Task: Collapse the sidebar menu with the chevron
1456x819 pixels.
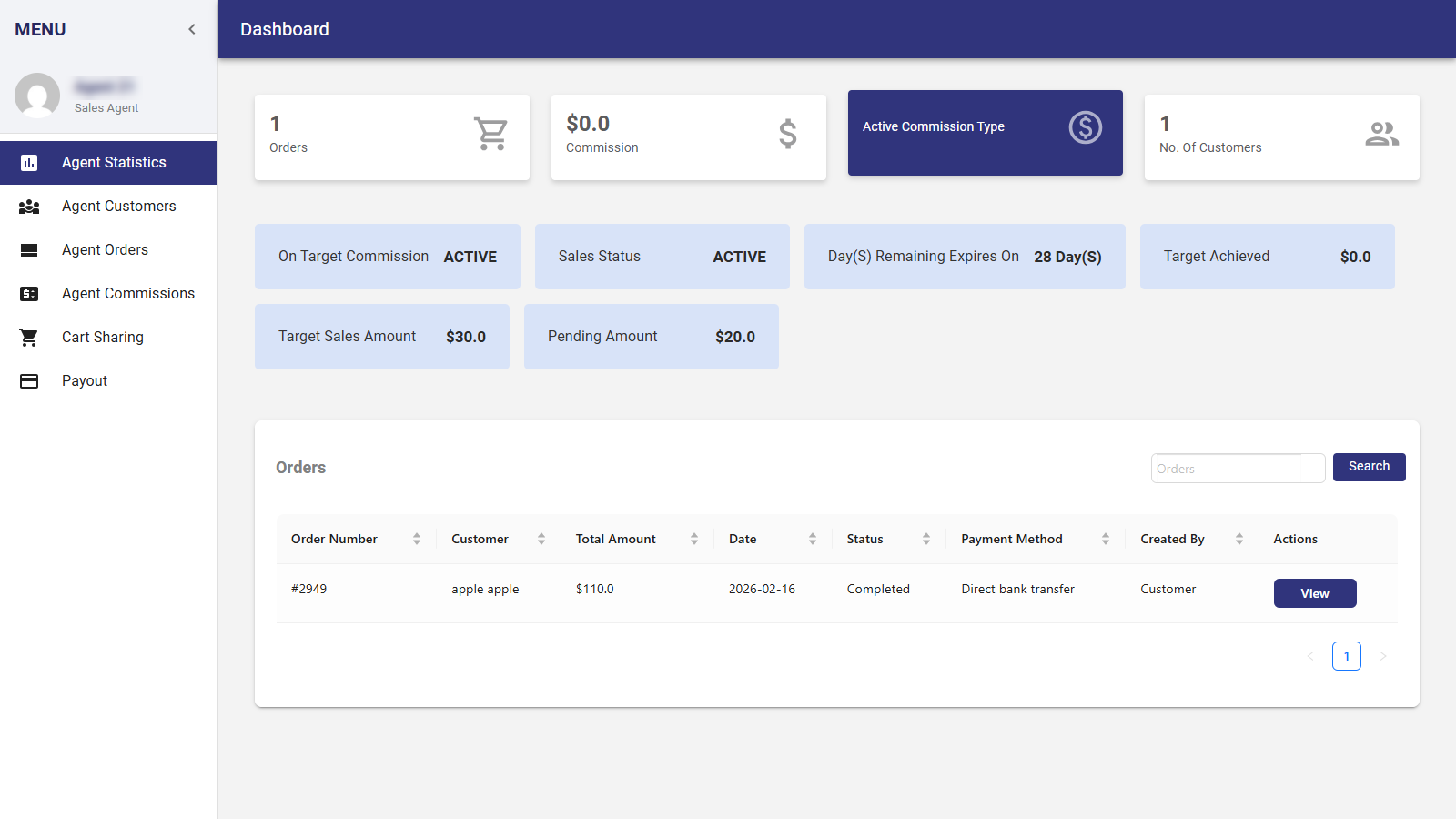Action: click(192, 29)
